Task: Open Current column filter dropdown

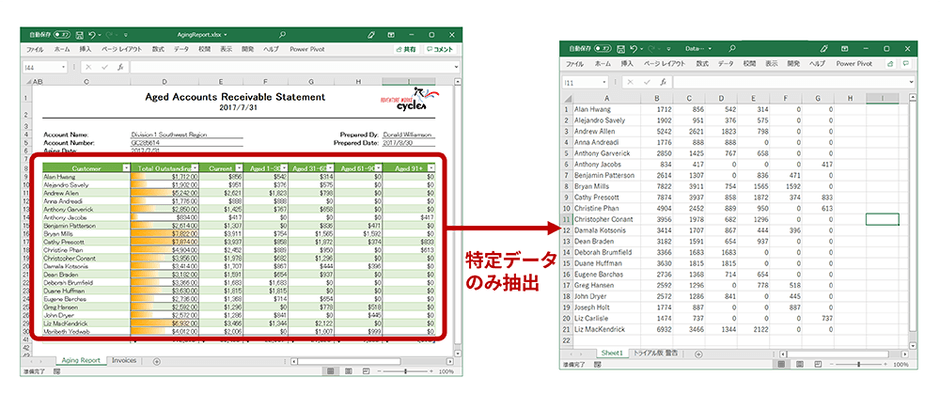Action: pyautogui.click(x=239, y=168)
